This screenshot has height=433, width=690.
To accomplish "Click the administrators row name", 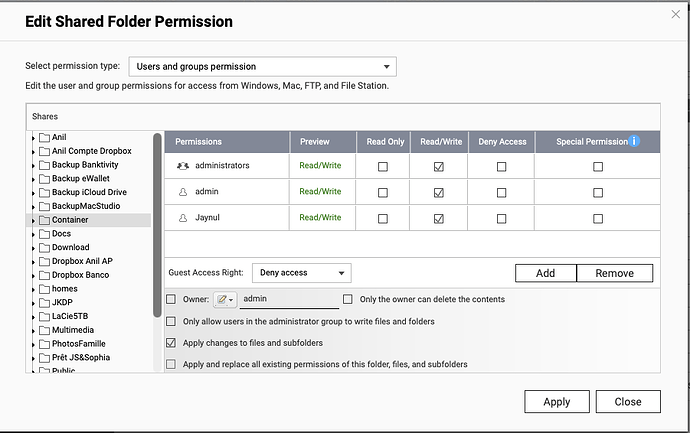I will [x=222, y=166].
